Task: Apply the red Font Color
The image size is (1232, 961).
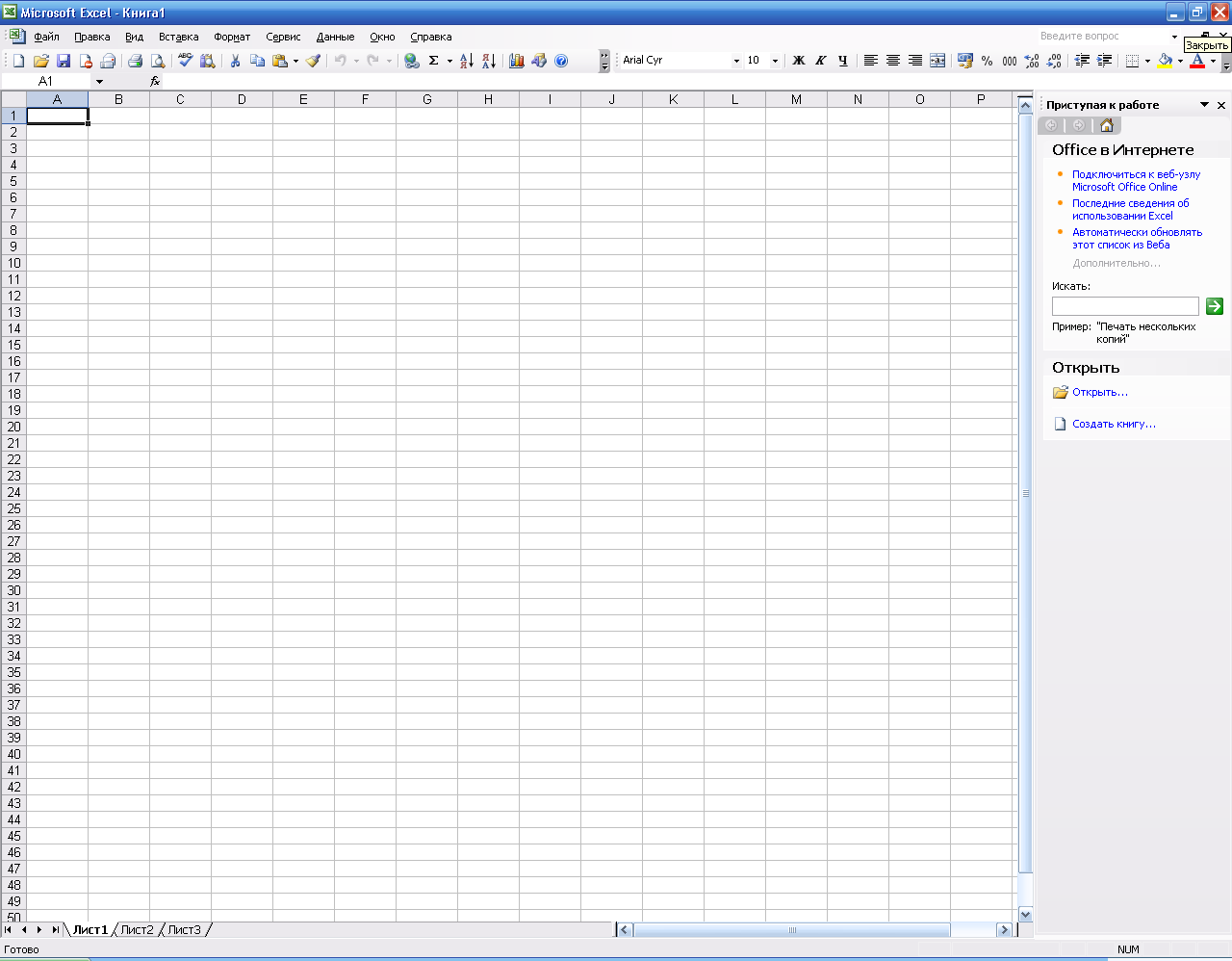Action: pos(1197,61)
